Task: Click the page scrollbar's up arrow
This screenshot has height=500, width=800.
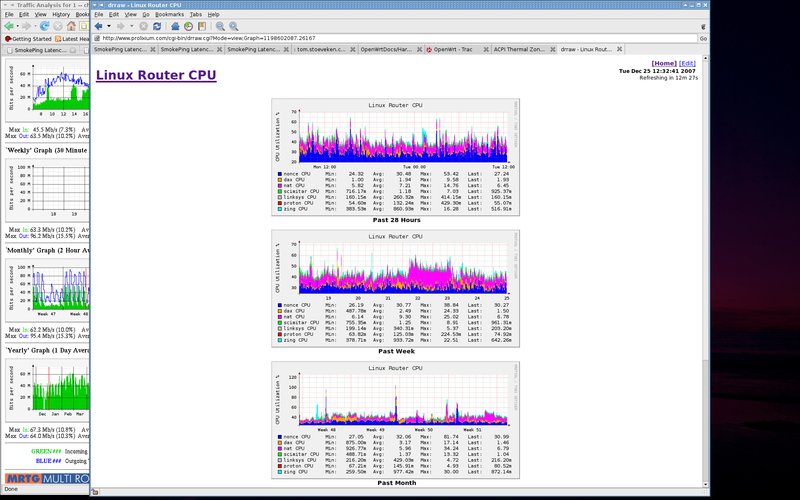Action: pos(706,58)
